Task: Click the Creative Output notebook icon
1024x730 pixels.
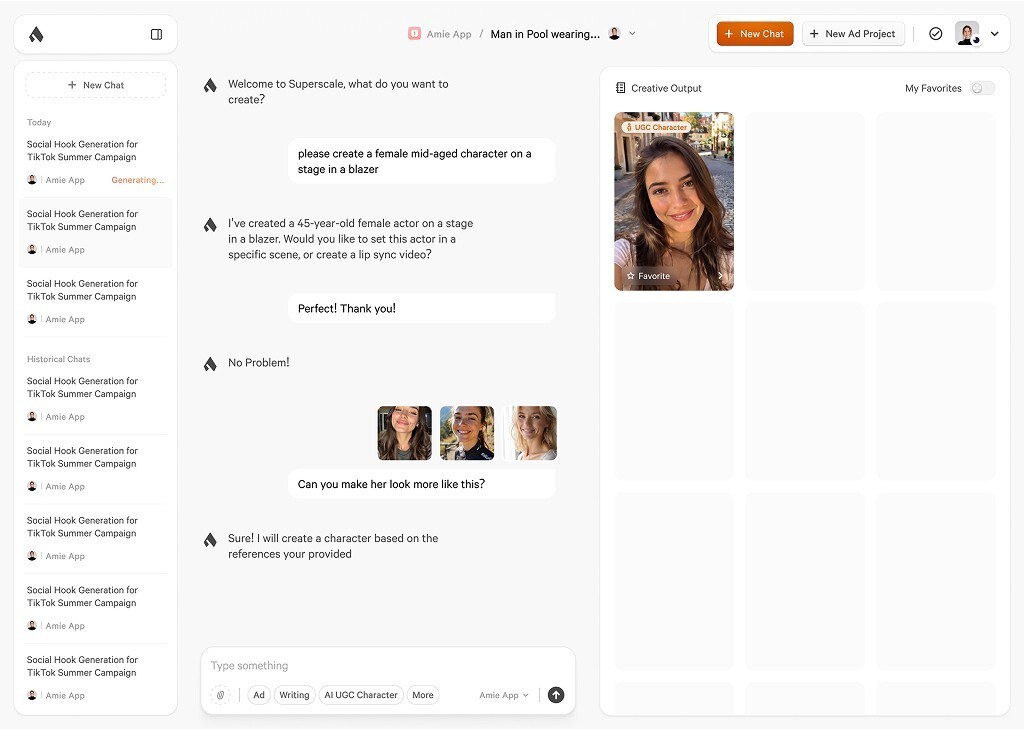Action: click(x=620, y=87)
